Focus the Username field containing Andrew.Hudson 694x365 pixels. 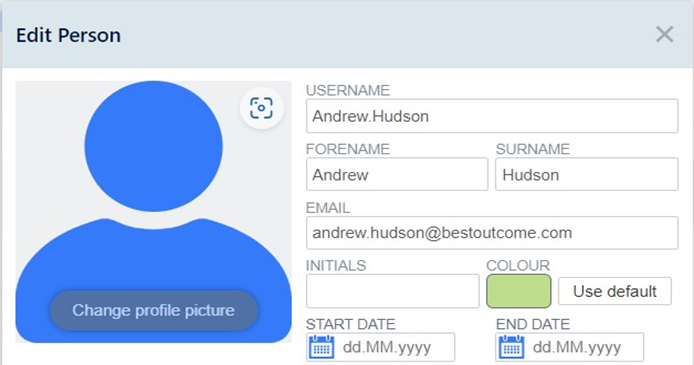[x=492, y=116]
